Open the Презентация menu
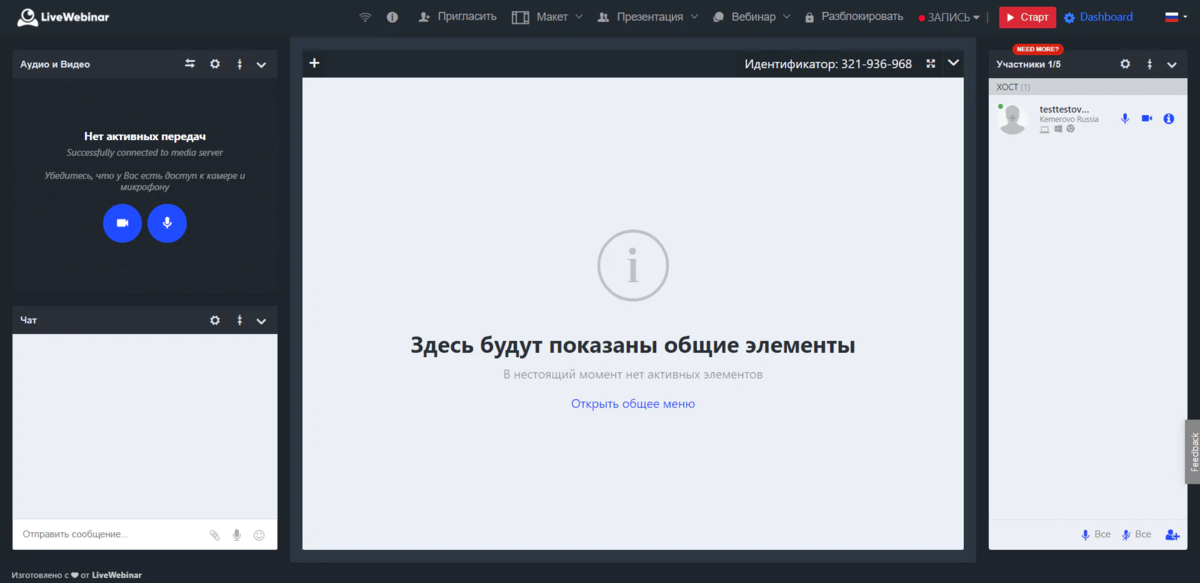This screenshot has height=583, width=1200. point(647,17)
